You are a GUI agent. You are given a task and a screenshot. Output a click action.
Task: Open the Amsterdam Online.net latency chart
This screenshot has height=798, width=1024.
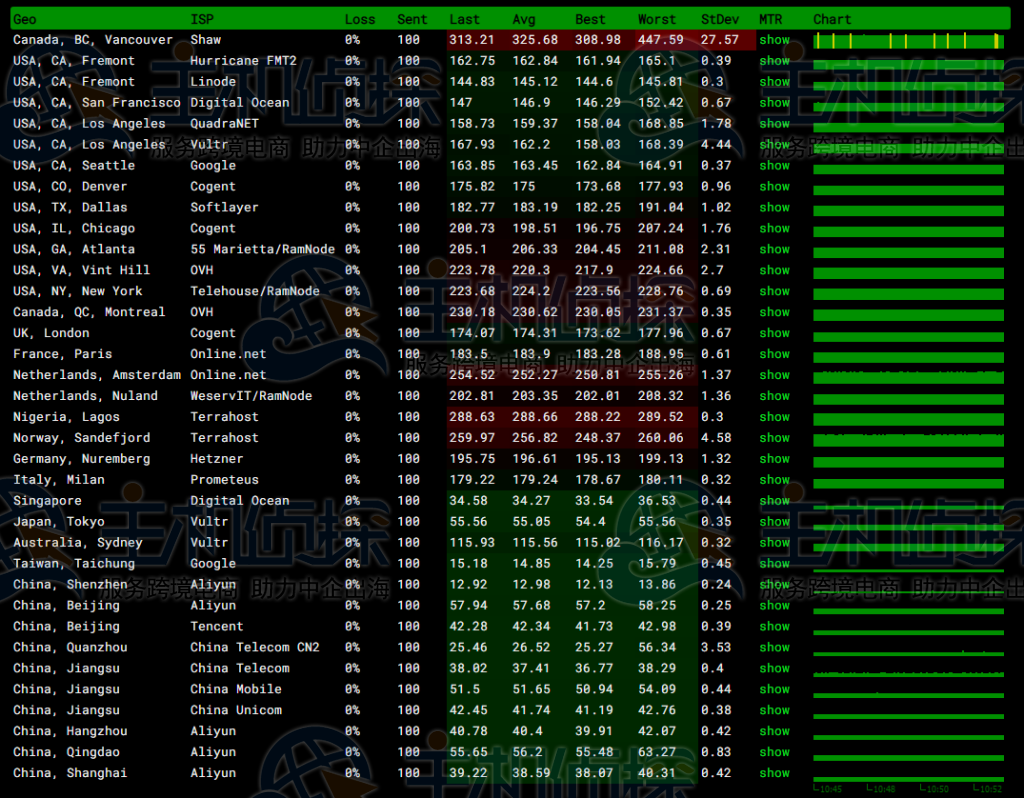coord(908,376)
